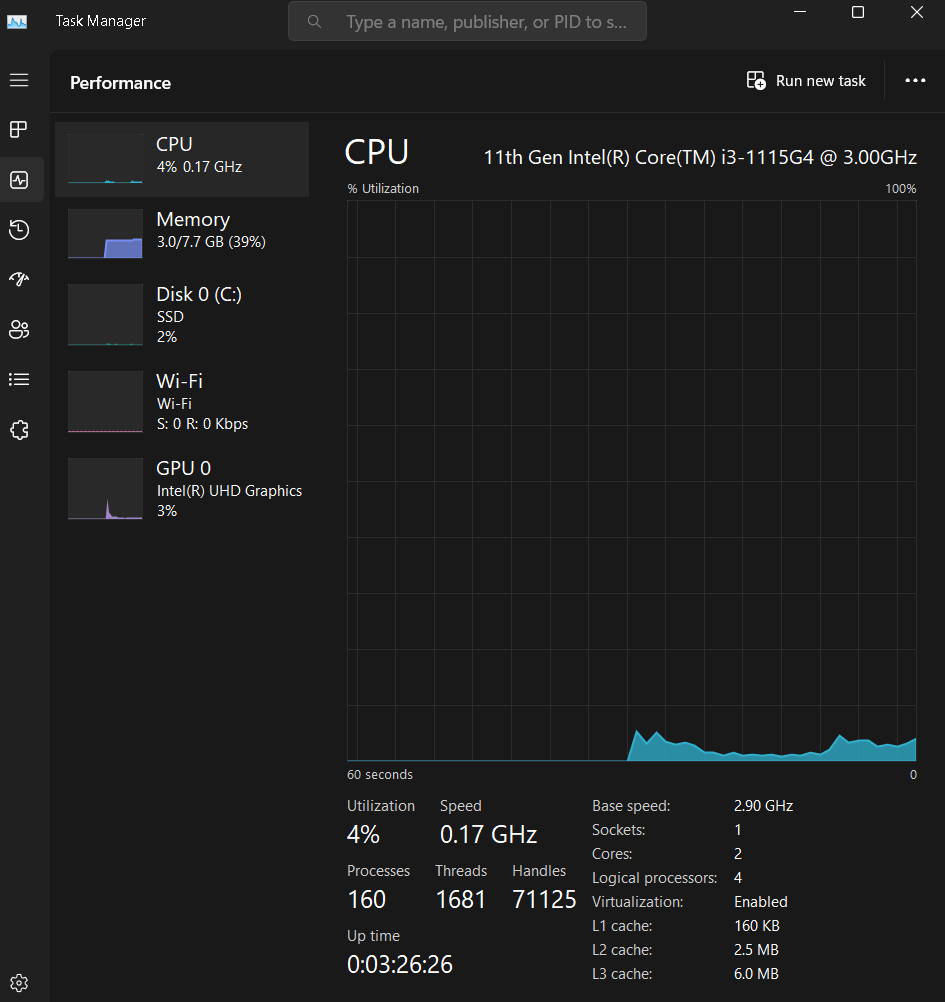Open the Services view icon
The image size is (945, 1002).
[19, 429]
